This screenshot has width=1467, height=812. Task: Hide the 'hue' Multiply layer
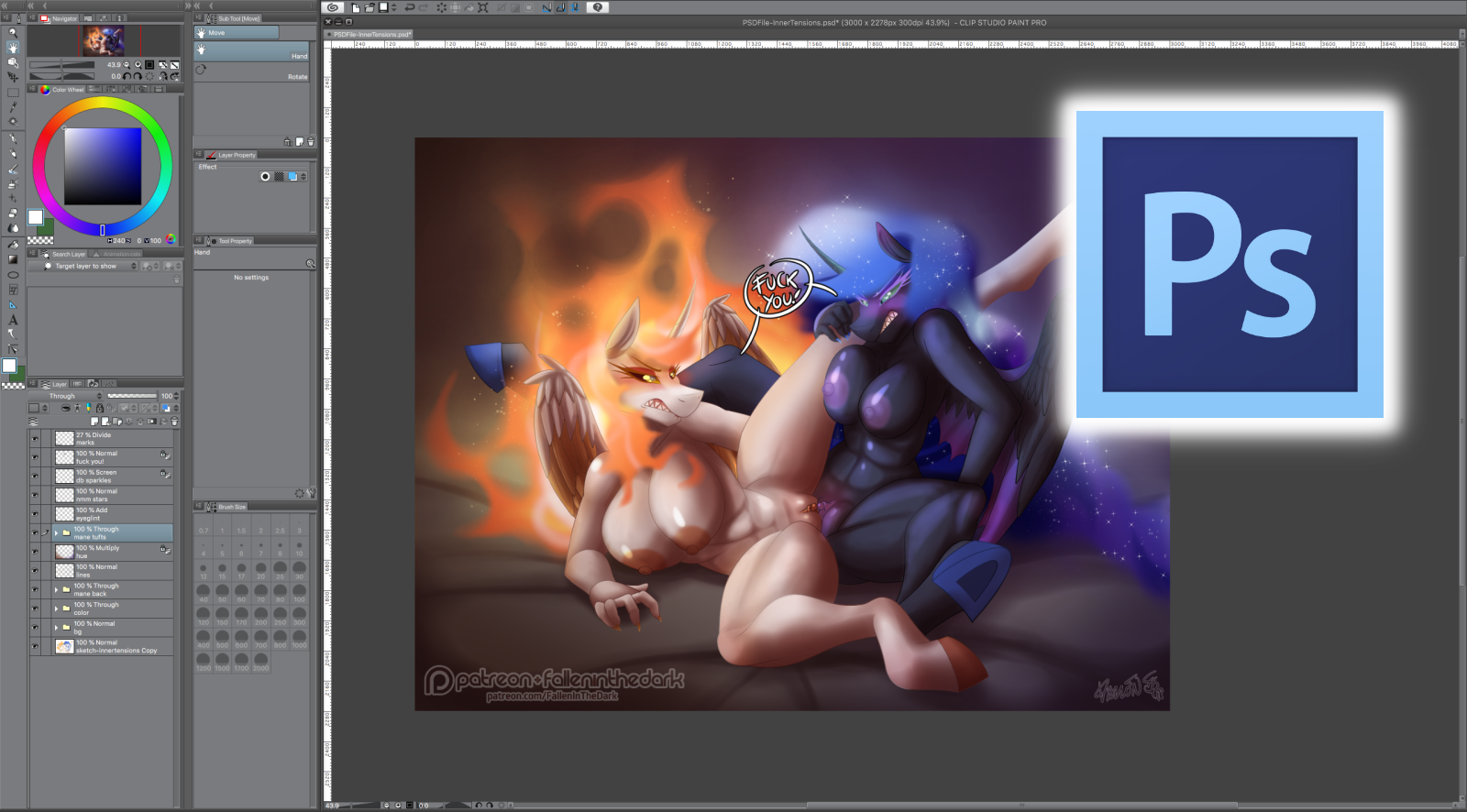coord(35,552)
